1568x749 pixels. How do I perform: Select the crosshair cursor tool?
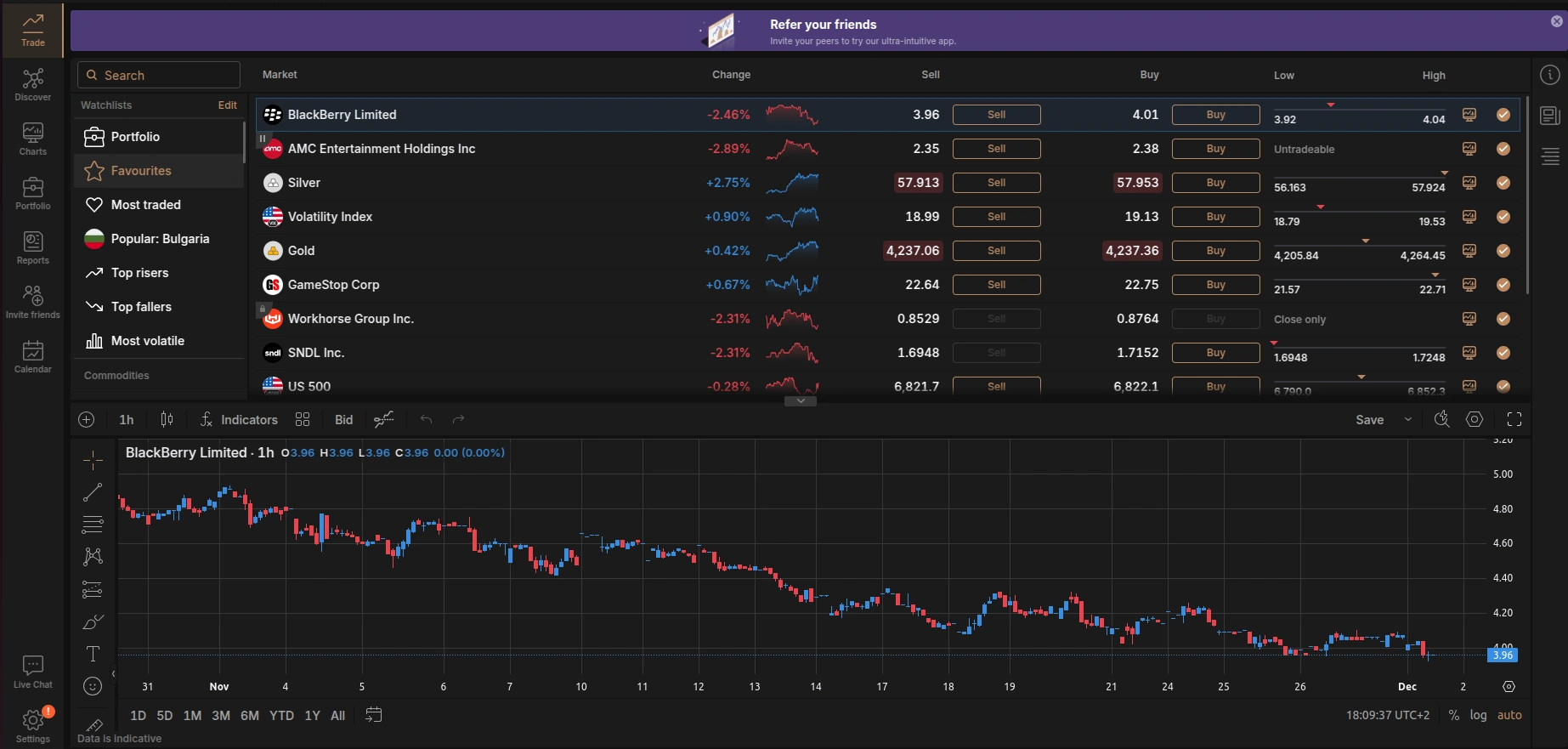click(x=93, y=460)
